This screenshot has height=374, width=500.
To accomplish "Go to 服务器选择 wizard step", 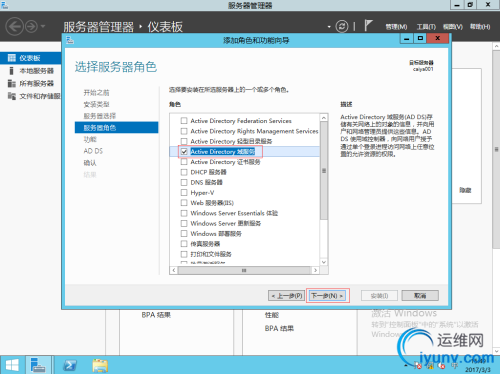I will [x=100, y=116].
